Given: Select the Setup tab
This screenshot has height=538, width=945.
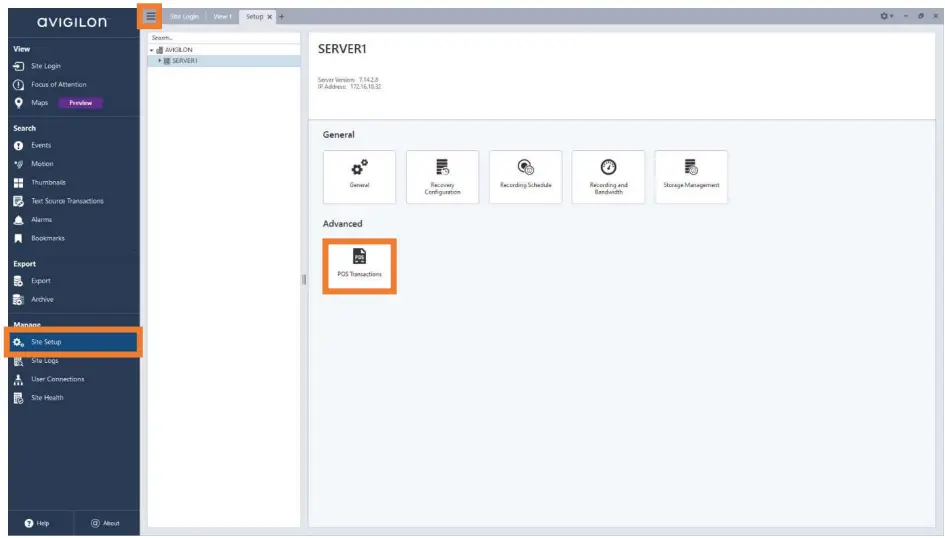Looking at the screenshot, I should click(x=254, y=17).
